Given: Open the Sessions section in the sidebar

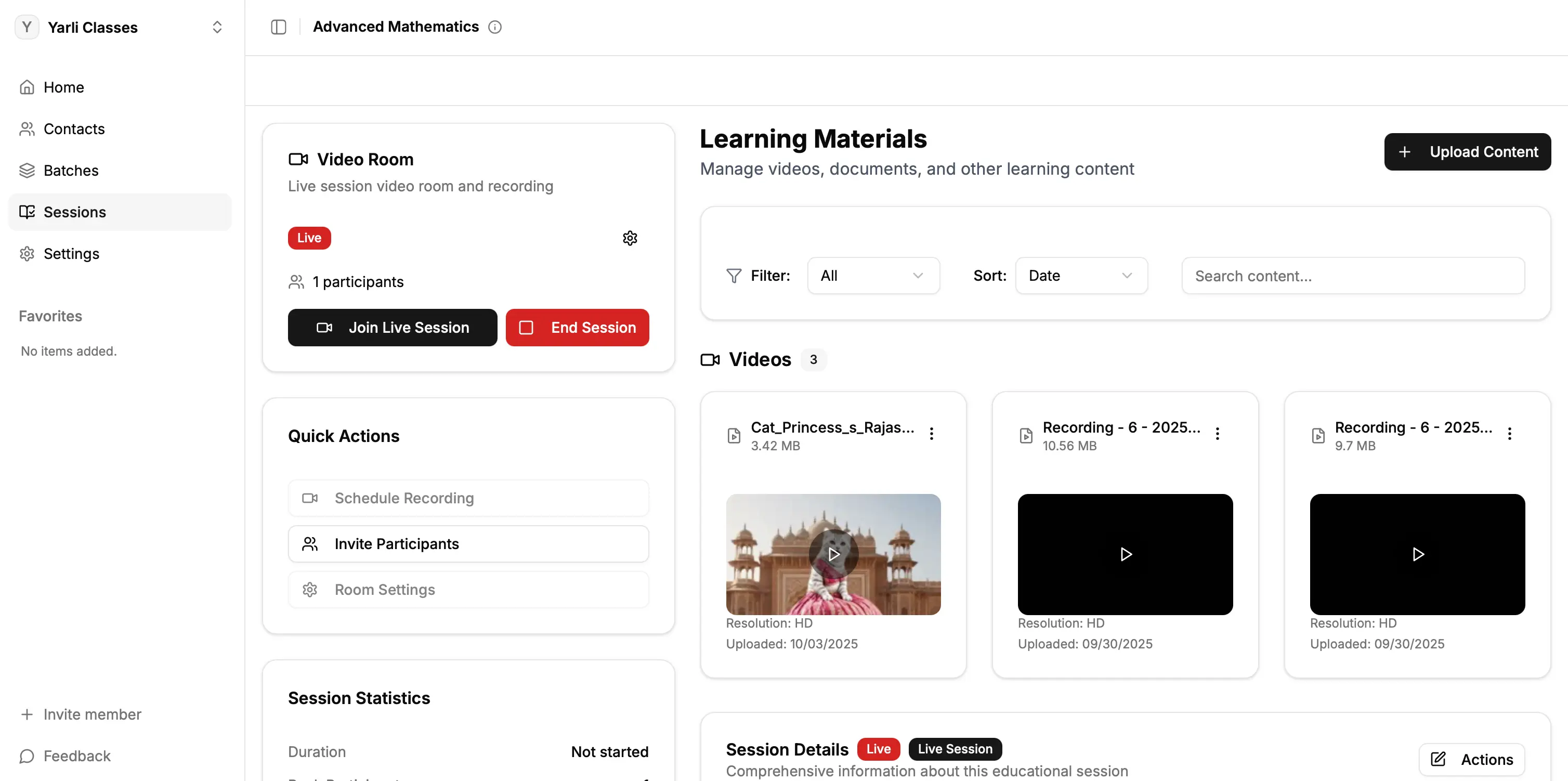Looking at the screenshot, I should point(74,212).
